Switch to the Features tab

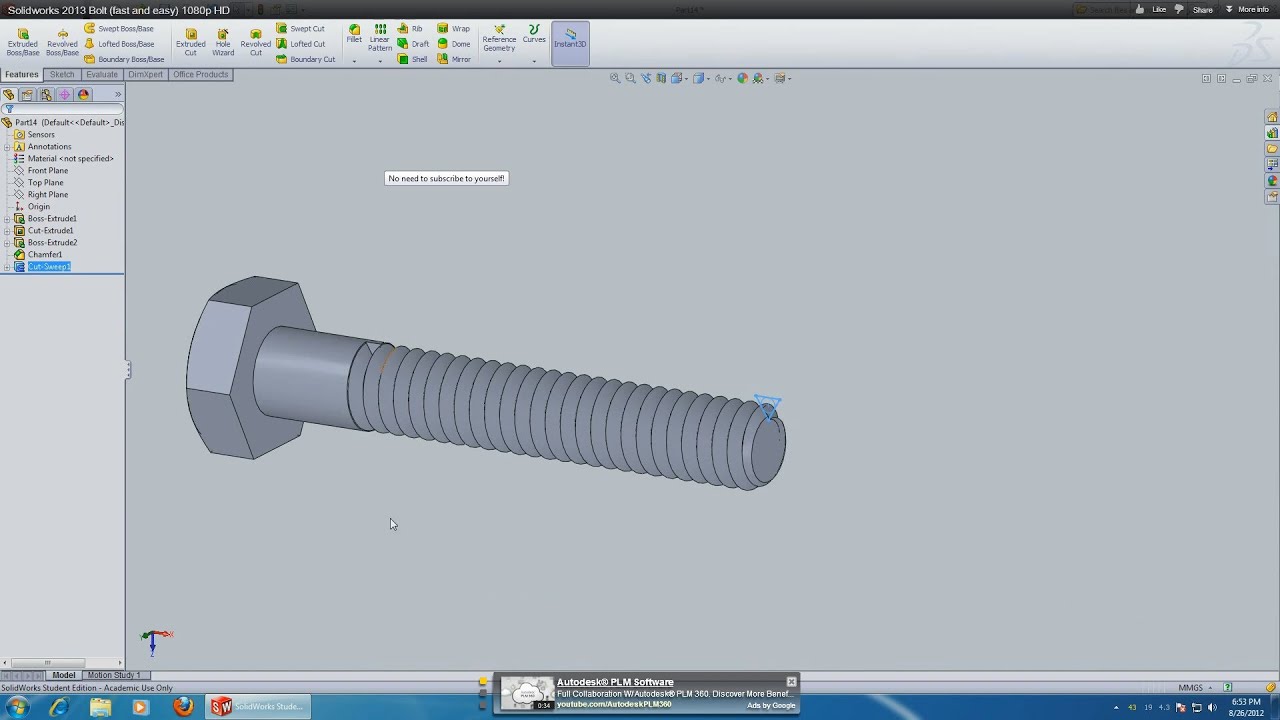[21, 74]
